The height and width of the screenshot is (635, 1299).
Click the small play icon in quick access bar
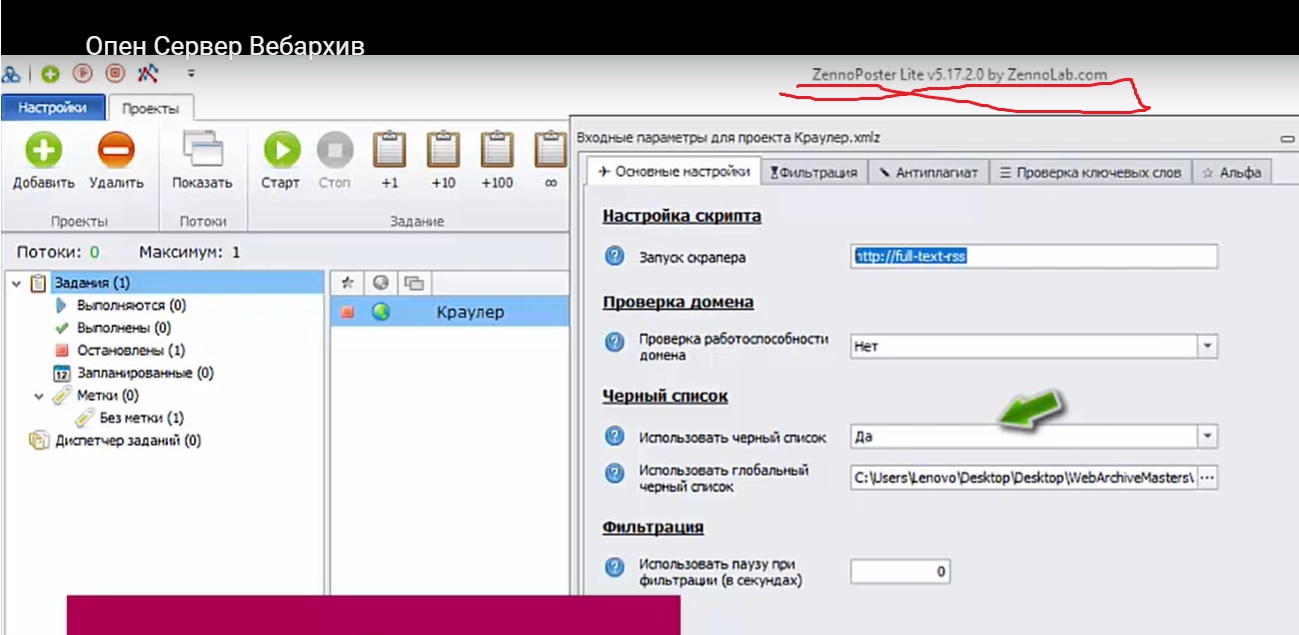[x=82, y=74]
